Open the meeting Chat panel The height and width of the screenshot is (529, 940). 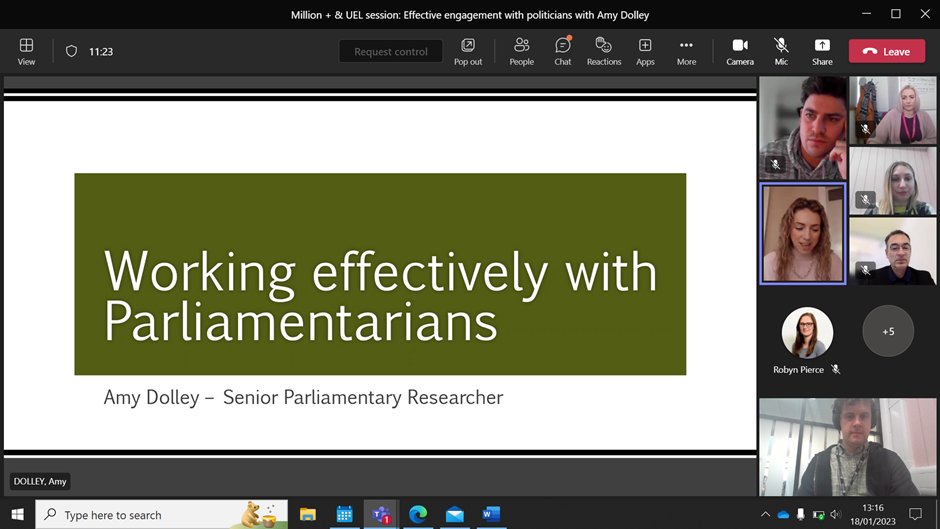pyautogui.click(x=562, y=52)
